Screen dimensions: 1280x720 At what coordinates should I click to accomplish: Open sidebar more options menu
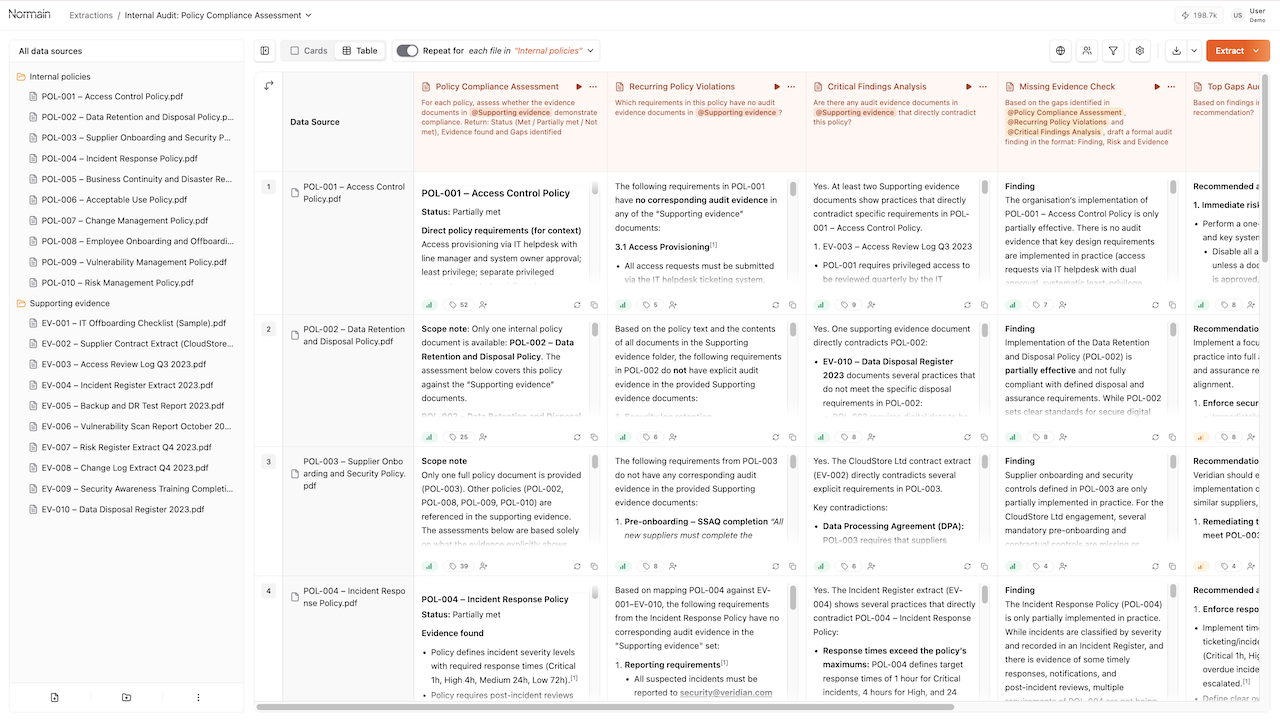coord(198,697)
